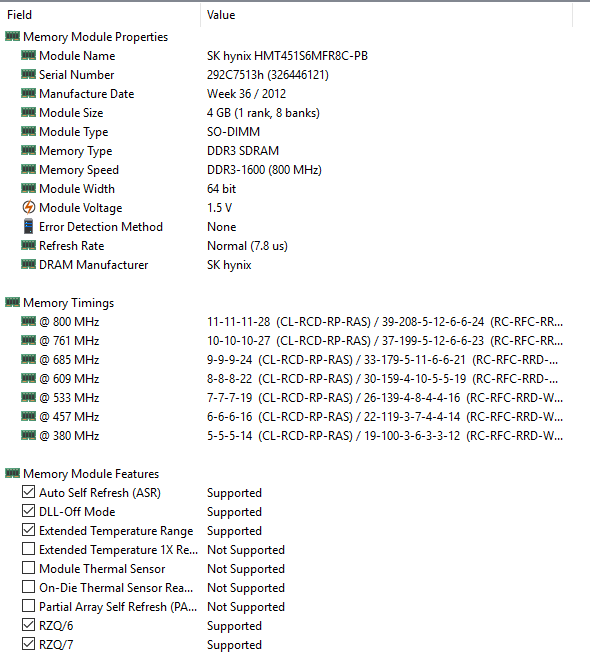Select the SO-DIMM value
This screenshot has width=590, height=652.
click(233, 132)
